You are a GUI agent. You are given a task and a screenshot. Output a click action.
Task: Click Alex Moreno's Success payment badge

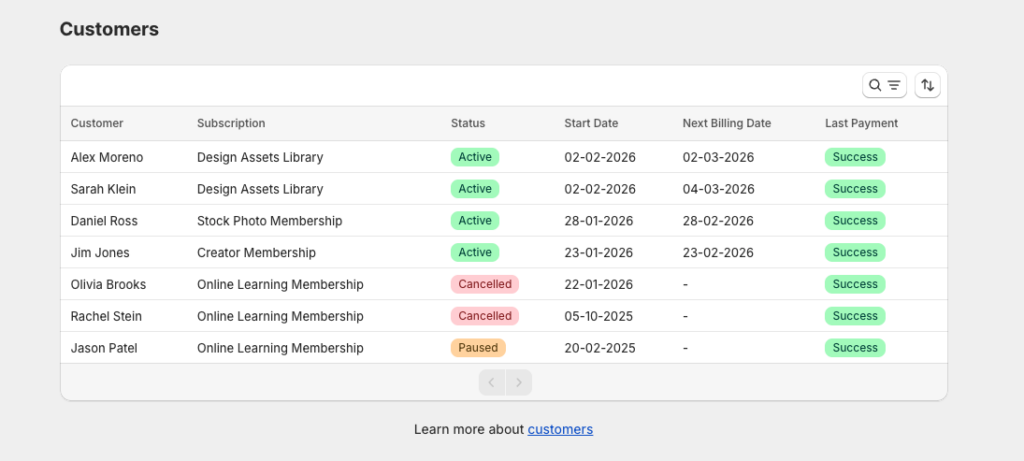point(855,157)
